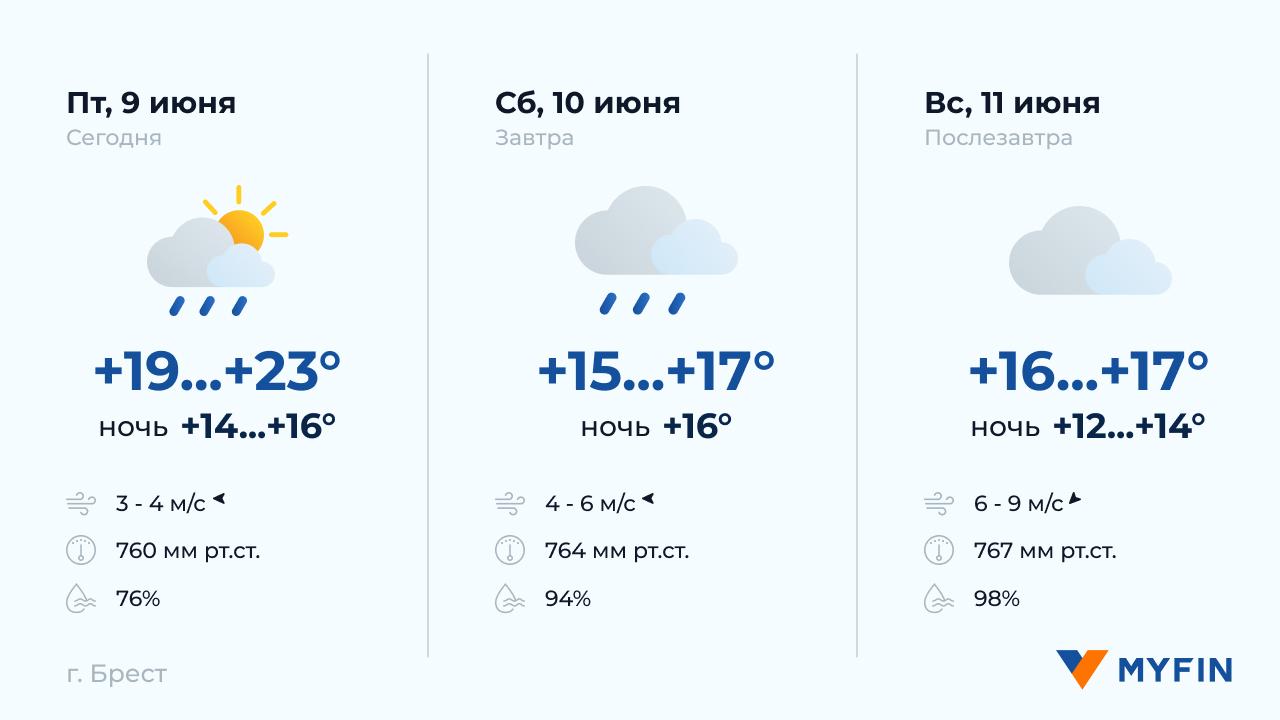The image size is (1280, 720).
Task: Click the pressure gauge icon beside 760 мм
Action: 81,551
